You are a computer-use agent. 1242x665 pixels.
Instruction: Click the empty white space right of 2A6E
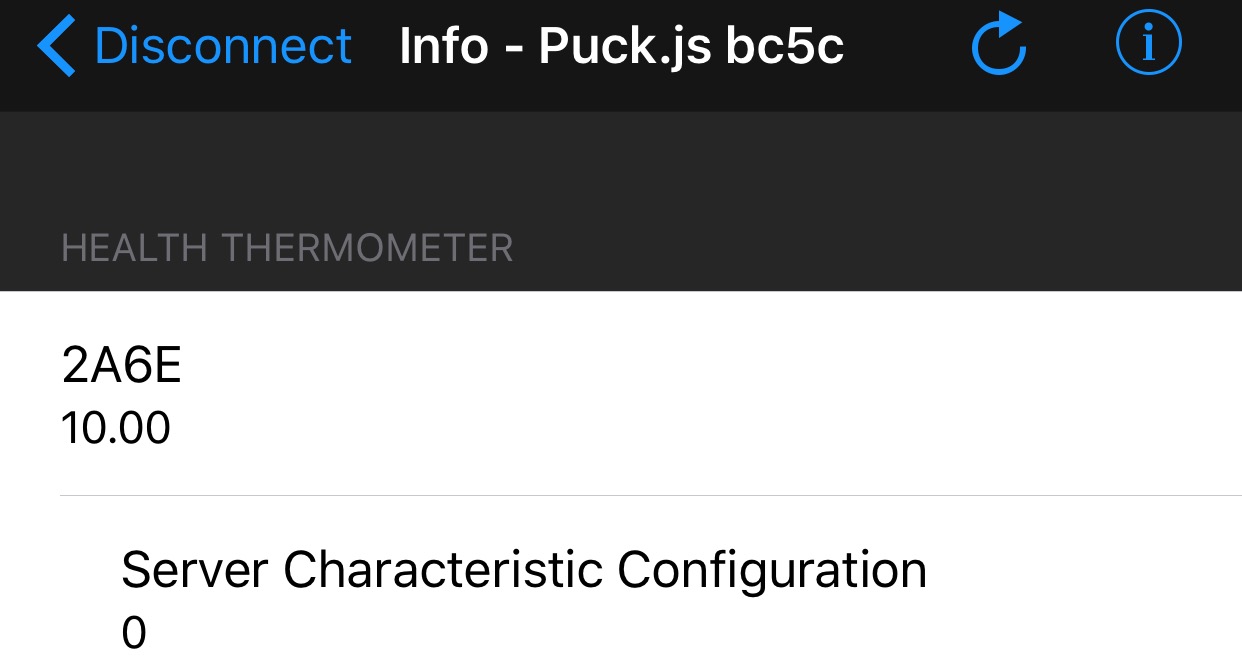700,390
